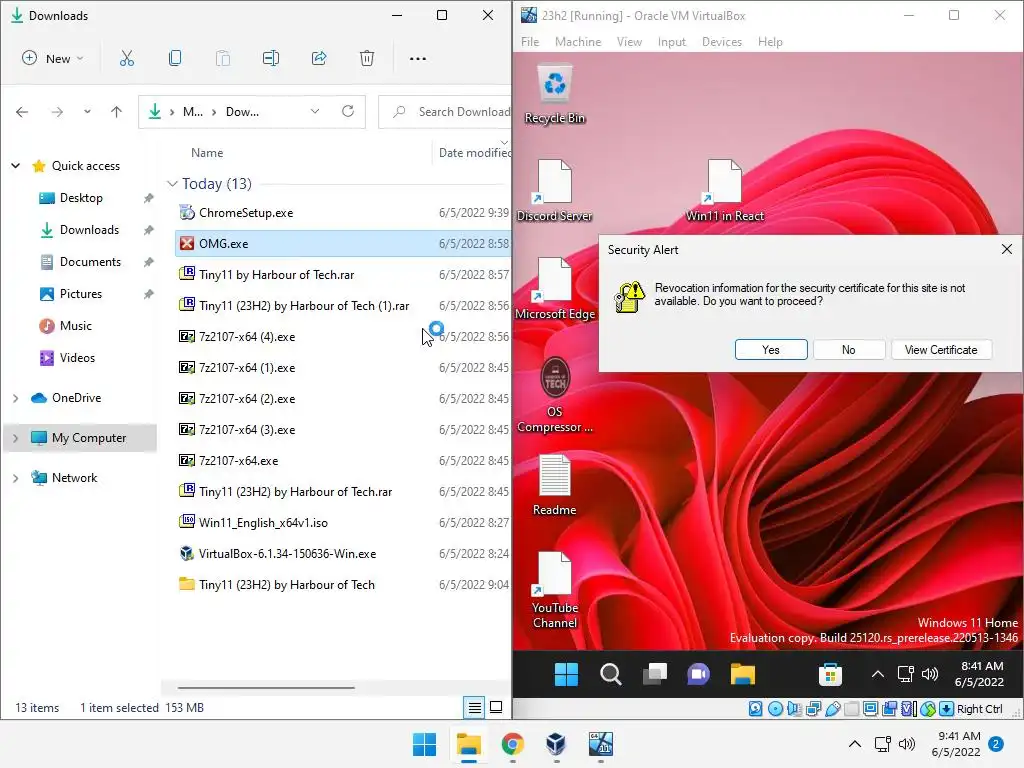Click the Delete trash icon in toolbar
Viewport: 1024px width, 768px height.
coord(367,58)
